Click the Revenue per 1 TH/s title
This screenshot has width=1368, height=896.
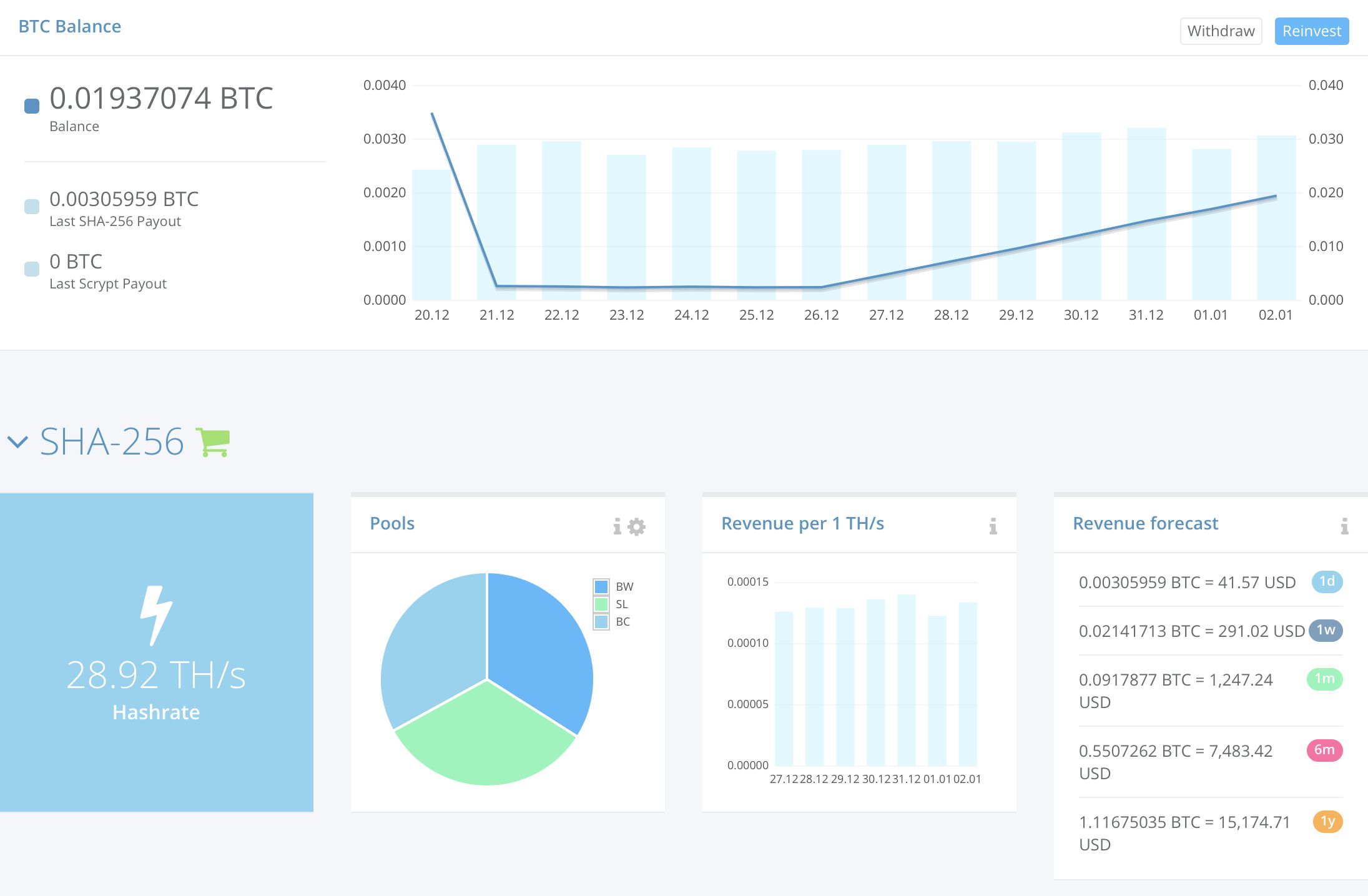(x=802, y=523)
